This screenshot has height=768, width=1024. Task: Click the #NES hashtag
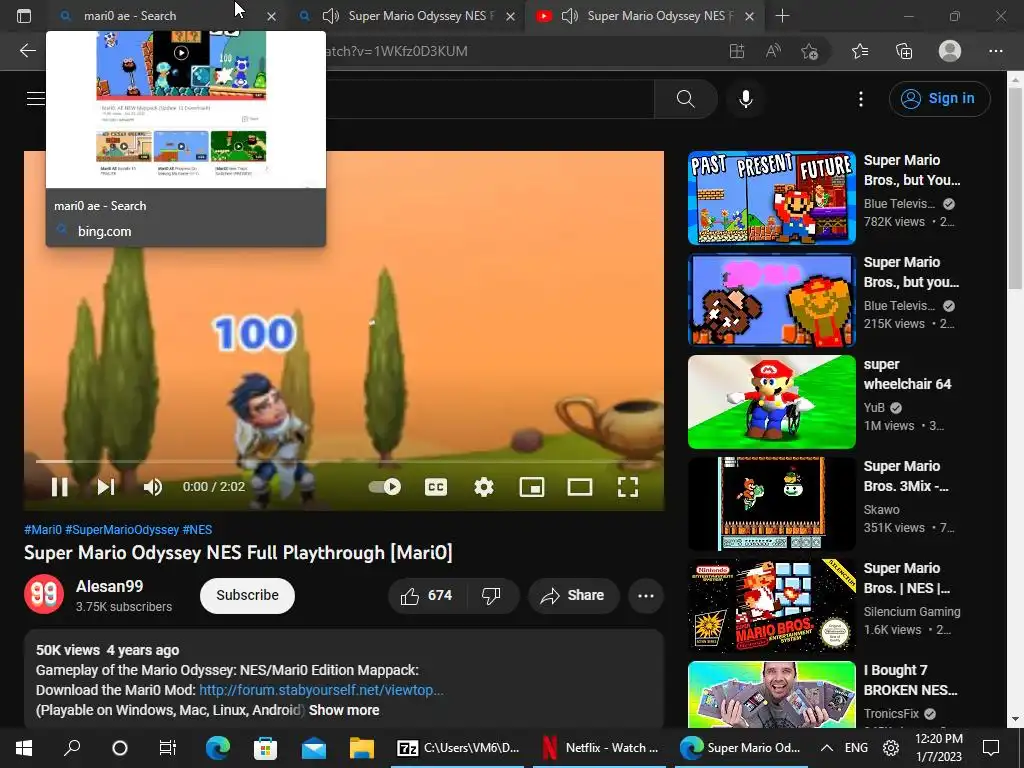[197, 530]
